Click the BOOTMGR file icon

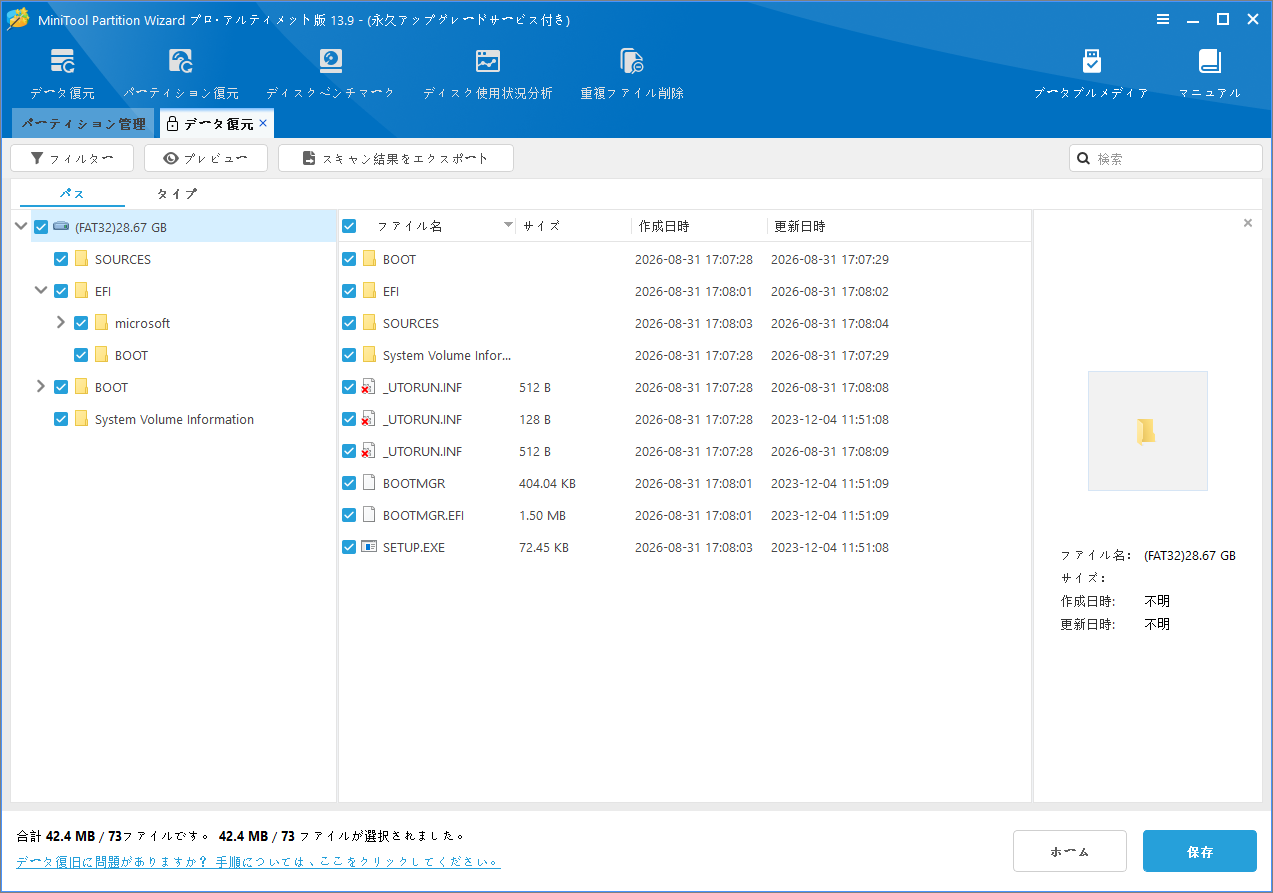pos(369,483)
